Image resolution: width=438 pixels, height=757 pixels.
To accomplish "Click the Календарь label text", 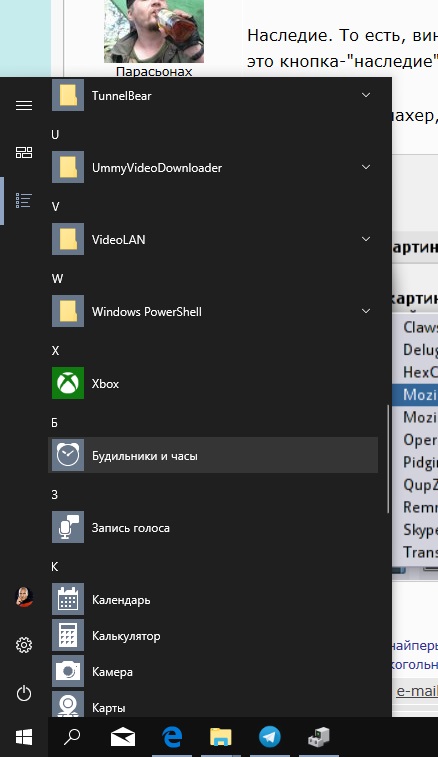I will [121, 600].
